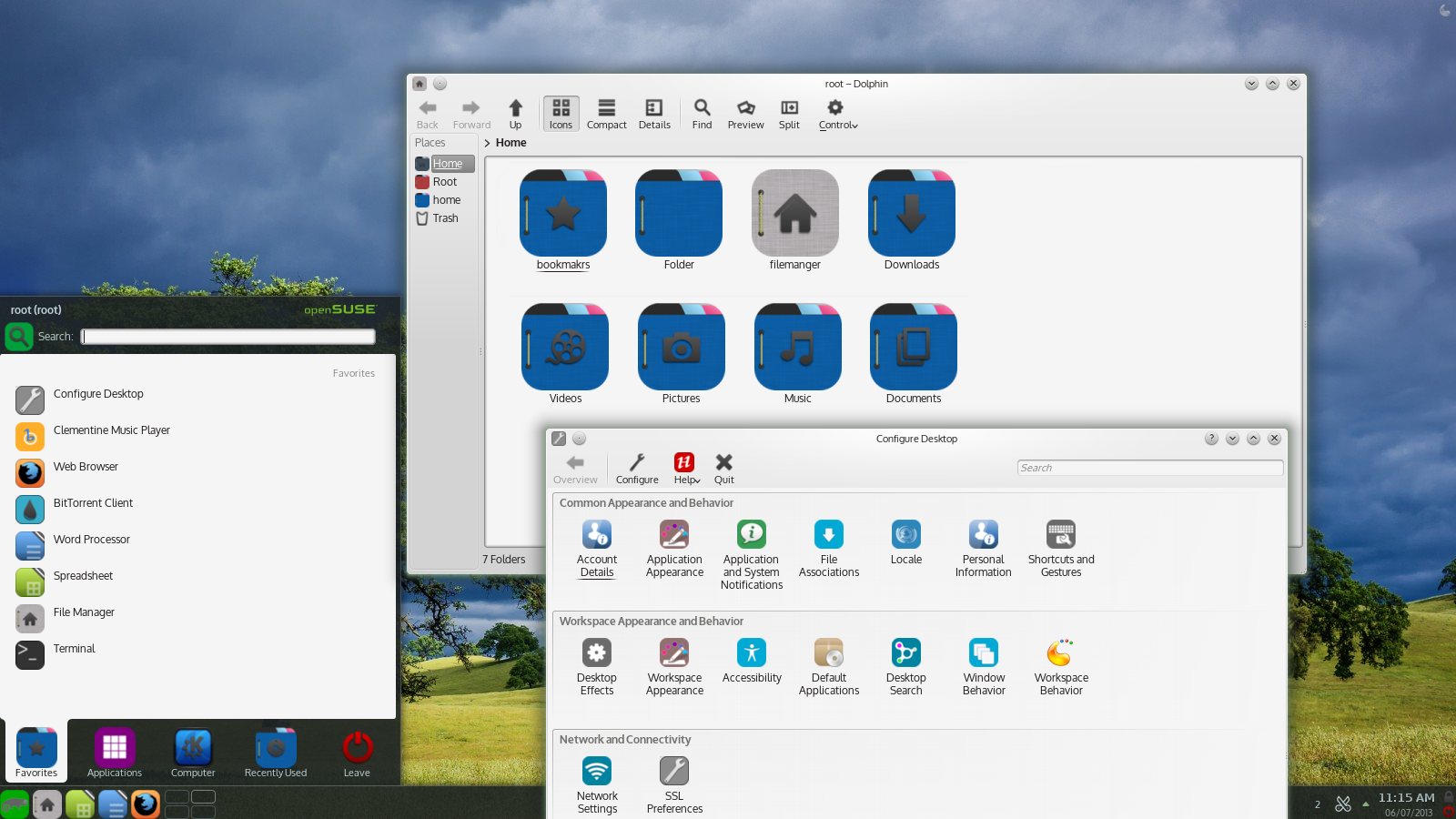The height and width of the screenshot is (819, 1456).
Task: Open Window Behavior settings
Action: [984, 667]
